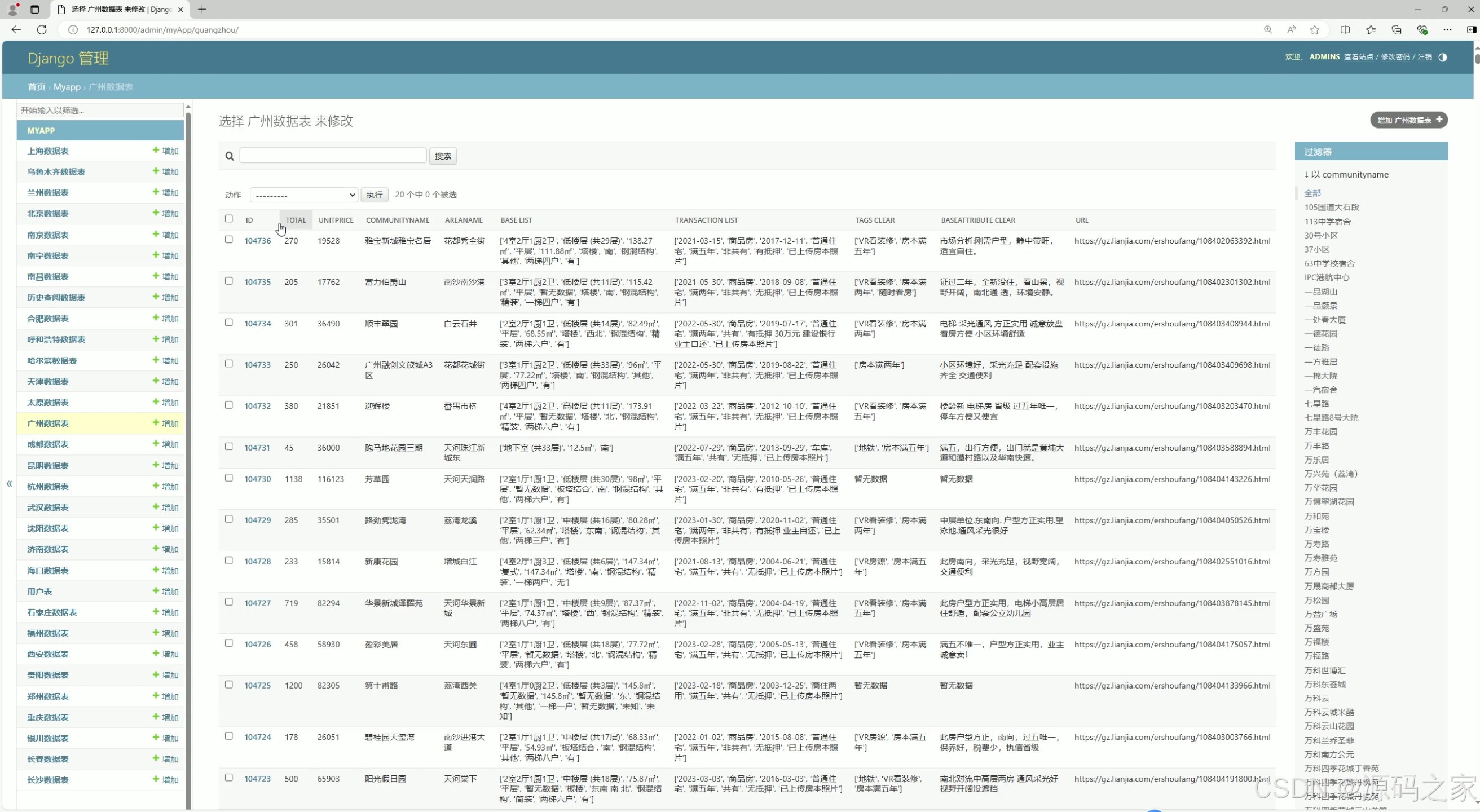Toggle the select-all checkbox in table header
The width and height of the screenshot is (1480, 812).
[228, 219]
